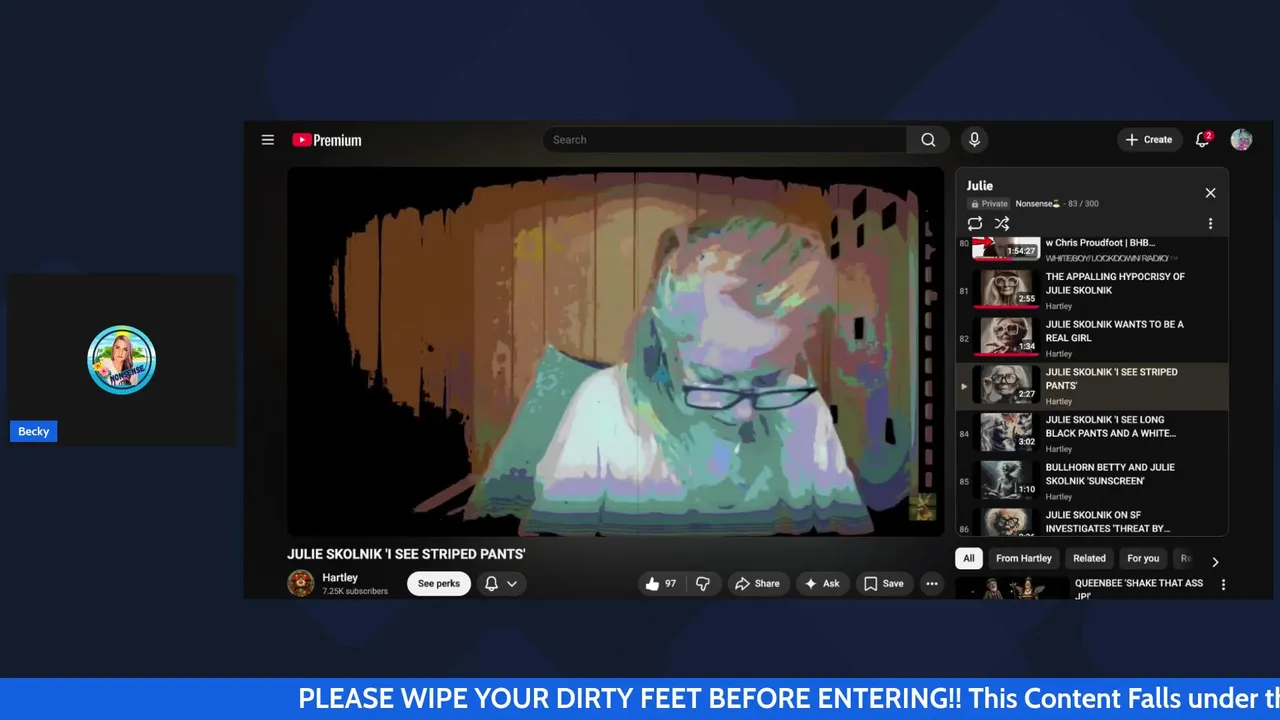Open options for QUEENBEE recommended video
This screenshot has width=1280, height=720.
point(1222,584)
